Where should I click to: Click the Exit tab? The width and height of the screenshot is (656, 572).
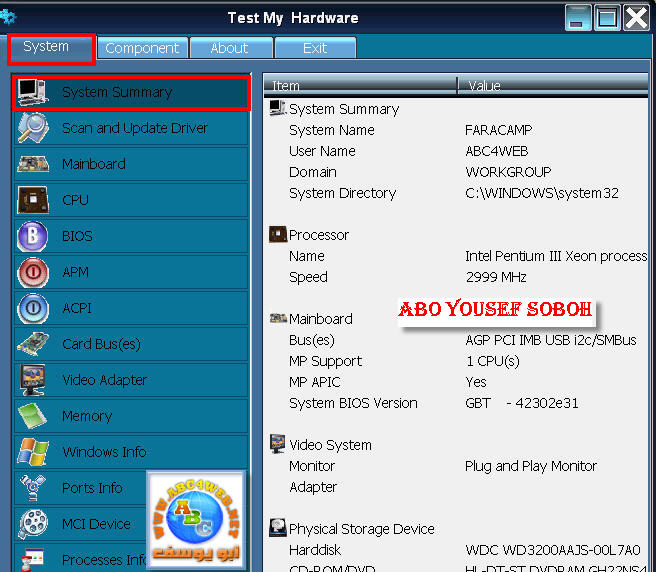[315, 48]
